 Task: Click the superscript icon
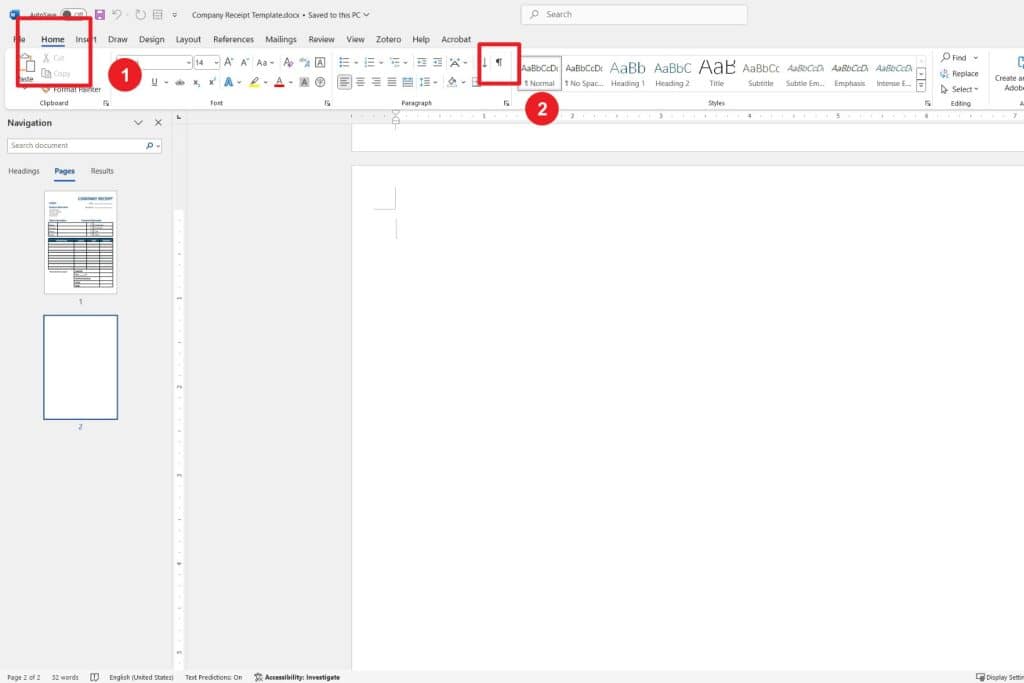[212, 82]
